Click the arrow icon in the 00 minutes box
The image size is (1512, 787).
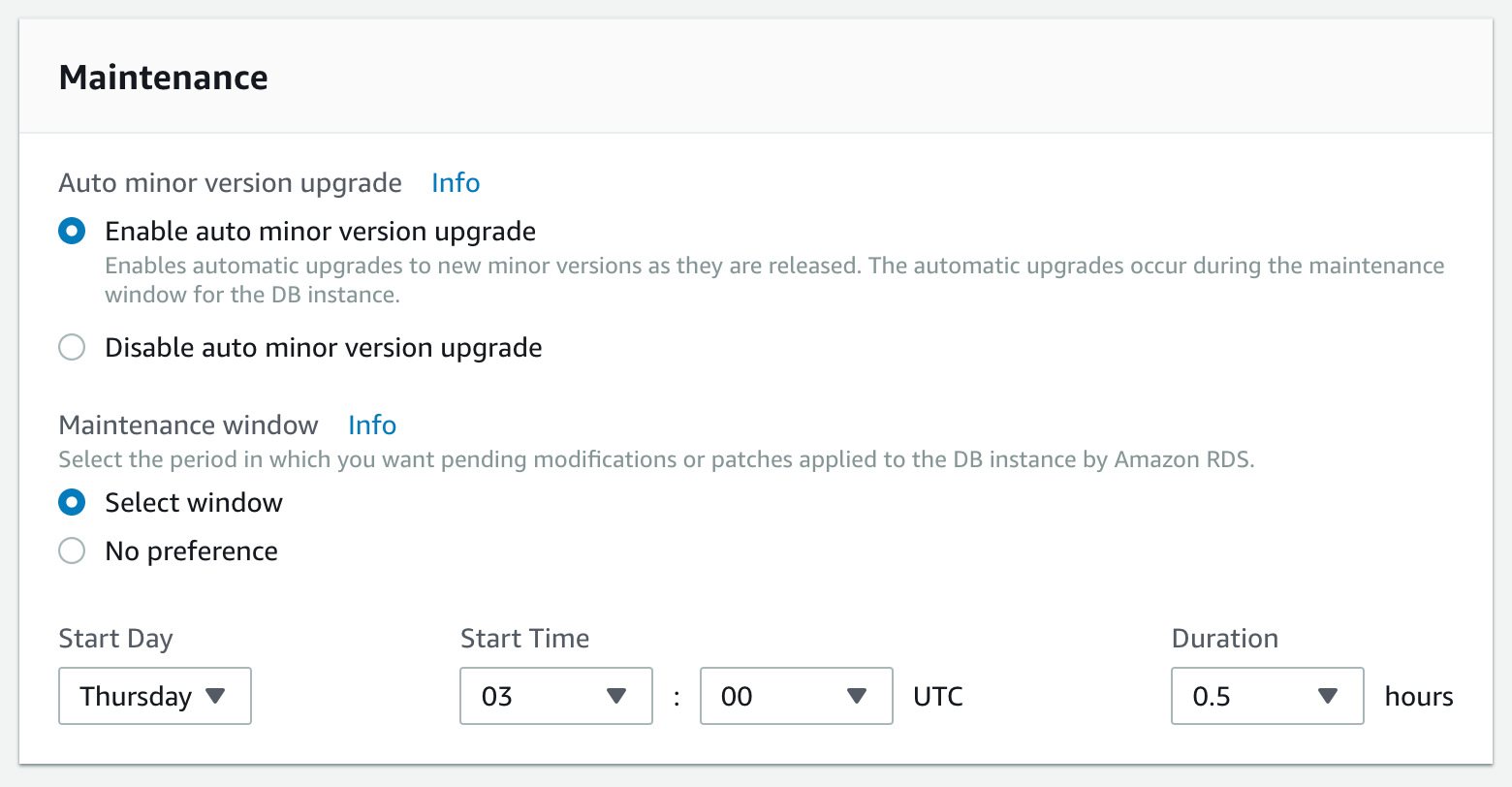coord(856,696)
